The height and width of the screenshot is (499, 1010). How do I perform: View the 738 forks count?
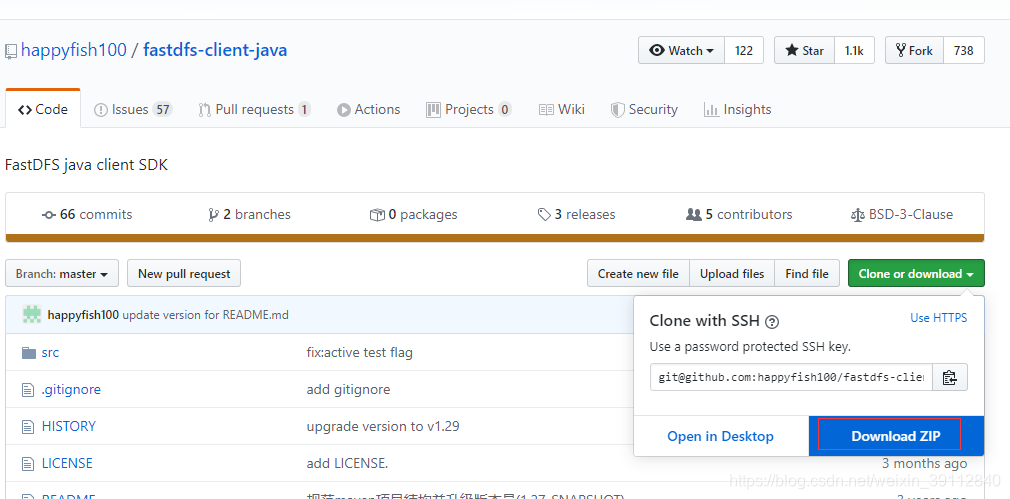(964, 50)
